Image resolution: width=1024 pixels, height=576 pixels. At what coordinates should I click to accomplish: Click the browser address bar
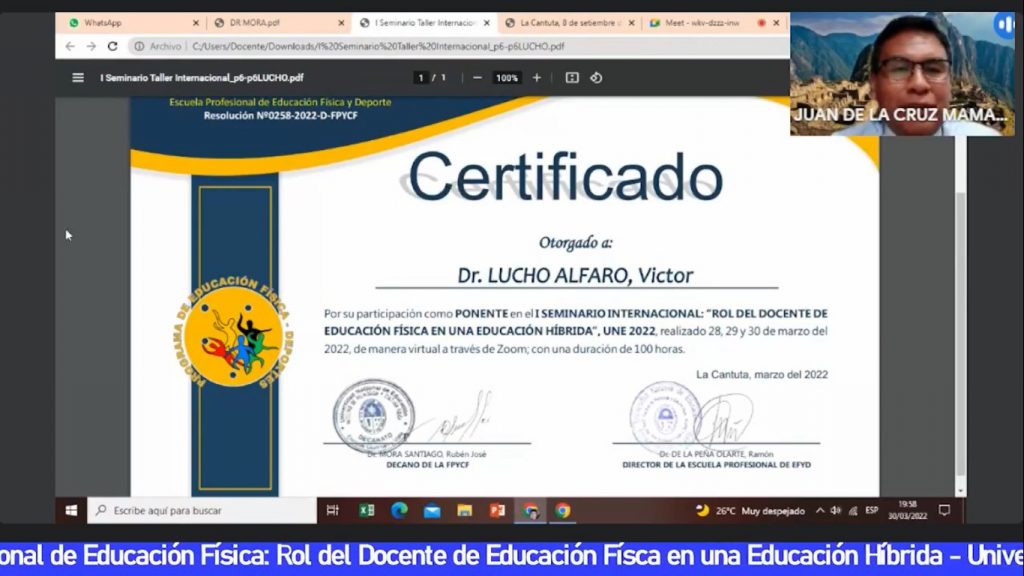(x=450, y=46)
